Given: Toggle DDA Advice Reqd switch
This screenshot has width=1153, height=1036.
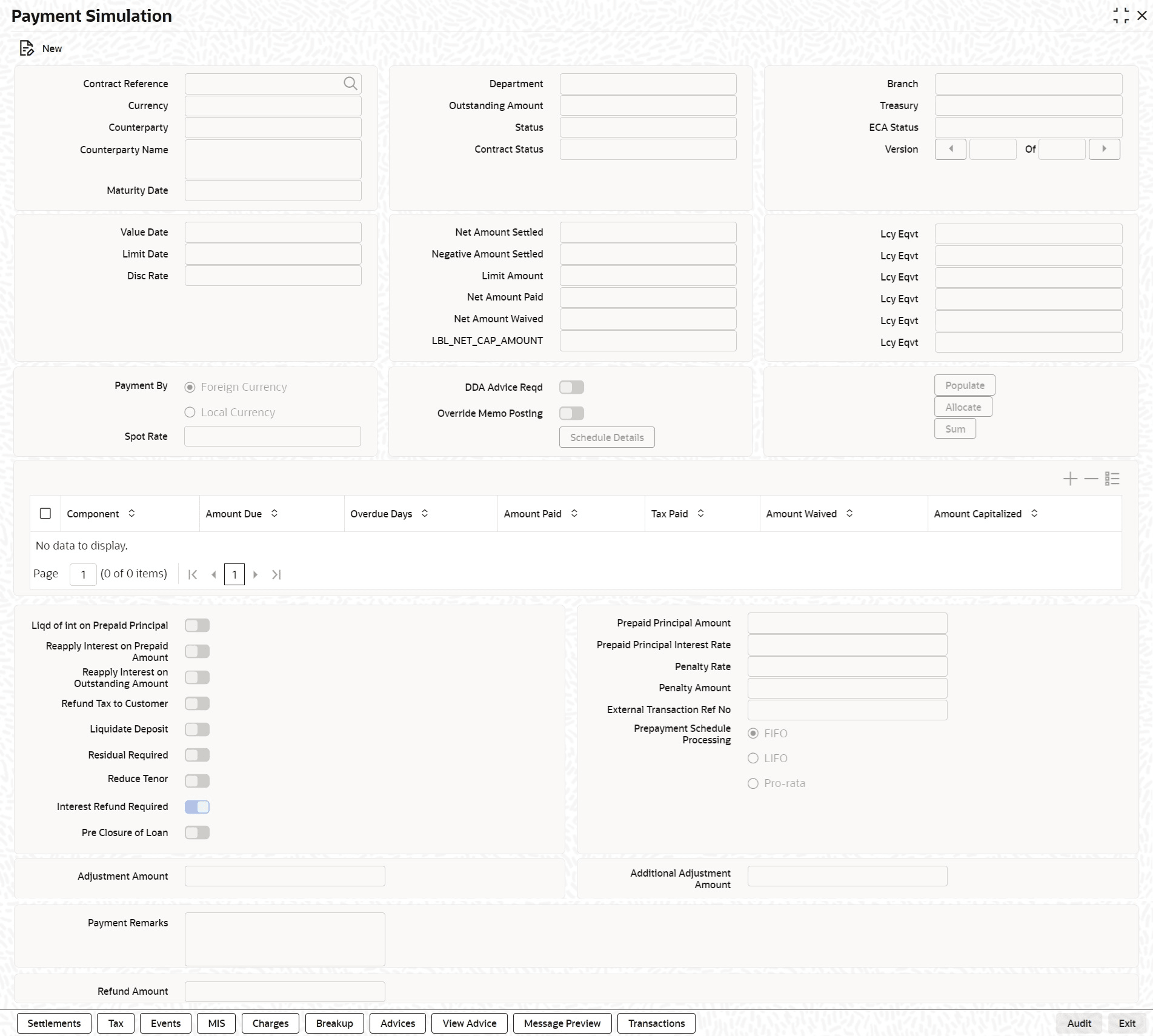Looking at the screenshot, I should [x=571, y=387].
